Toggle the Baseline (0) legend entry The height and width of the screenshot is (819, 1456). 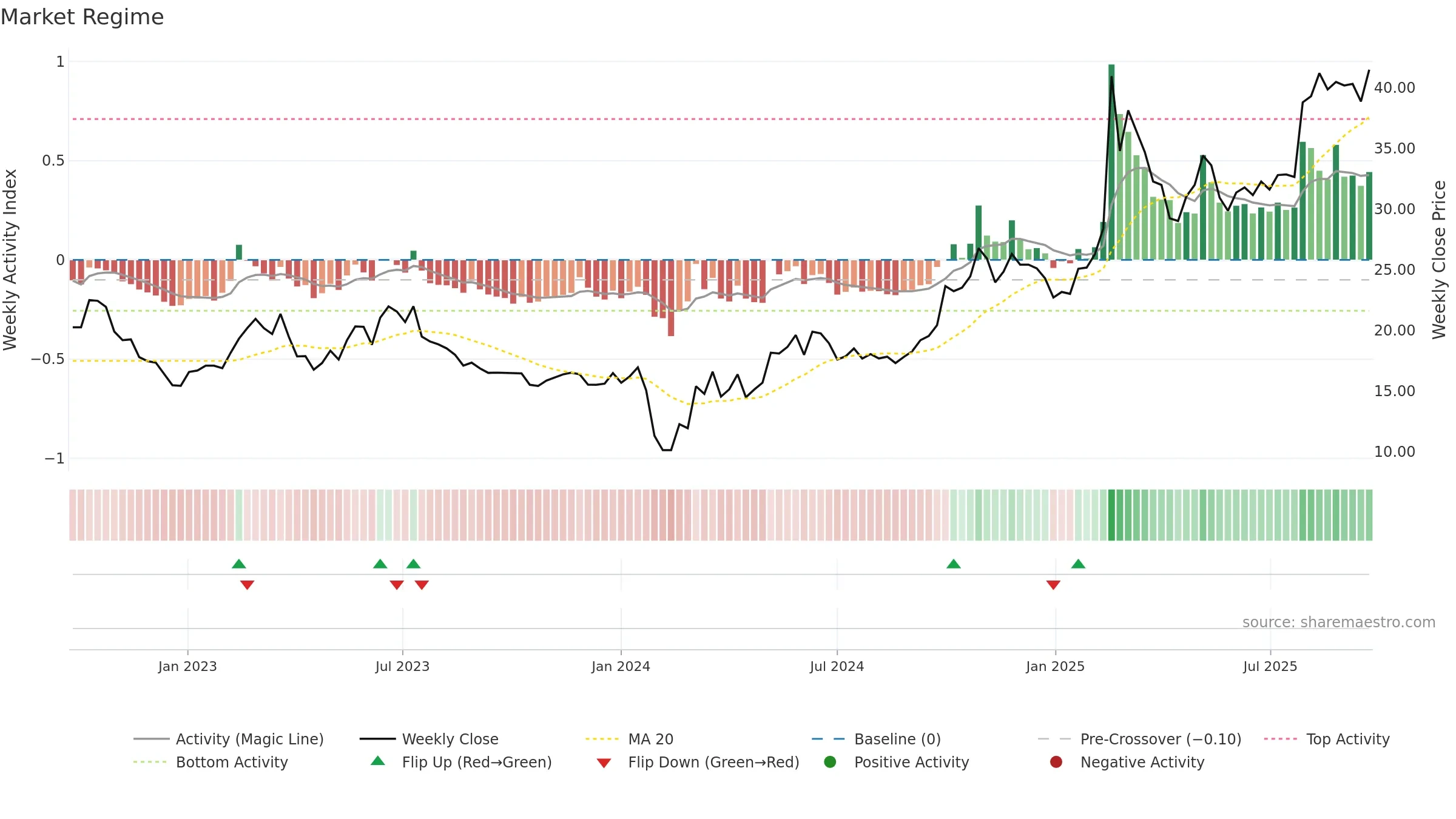[876, 739]
